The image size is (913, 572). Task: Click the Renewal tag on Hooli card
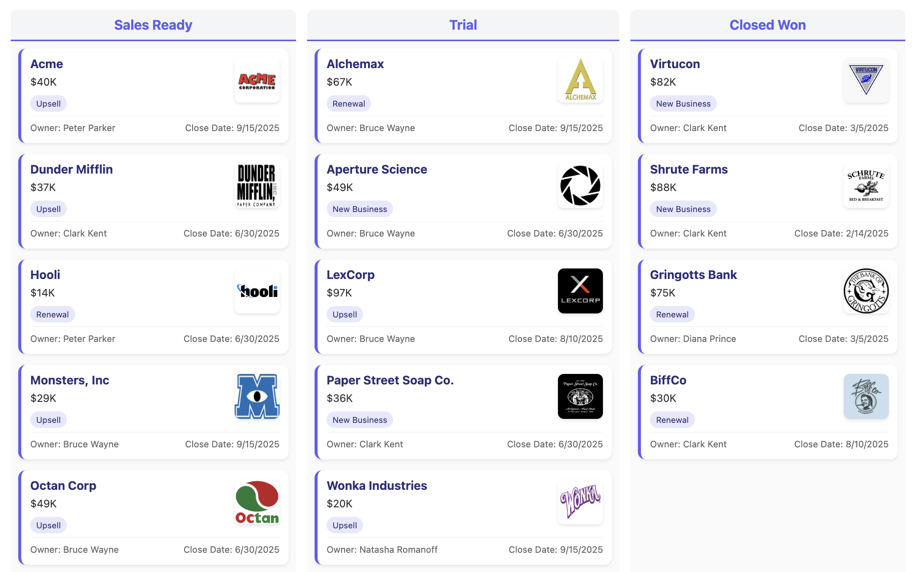(52, 315)
